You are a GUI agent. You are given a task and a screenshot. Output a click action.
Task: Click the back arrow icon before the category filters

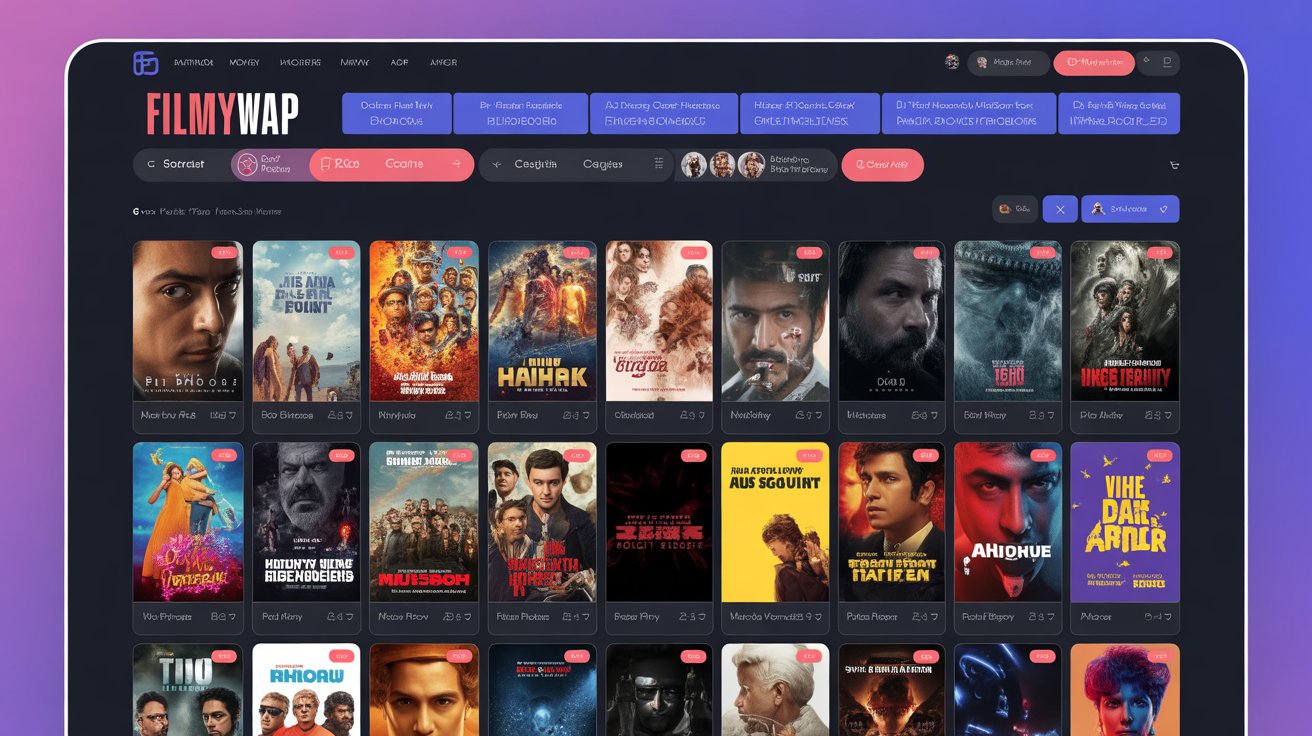494,163
